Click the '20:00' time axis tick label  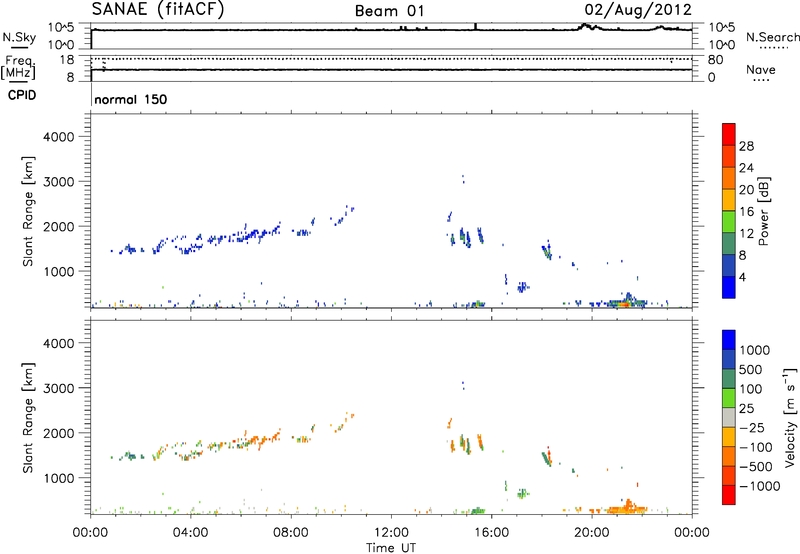[592, 533]
